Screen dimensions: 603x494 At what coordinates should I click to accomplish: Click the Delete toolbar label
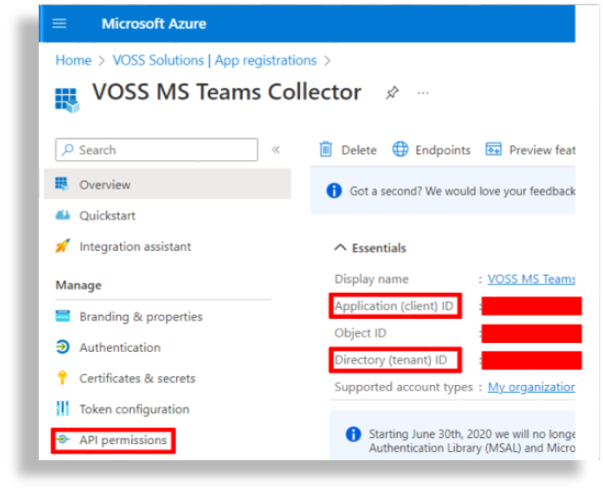[359, 150]
